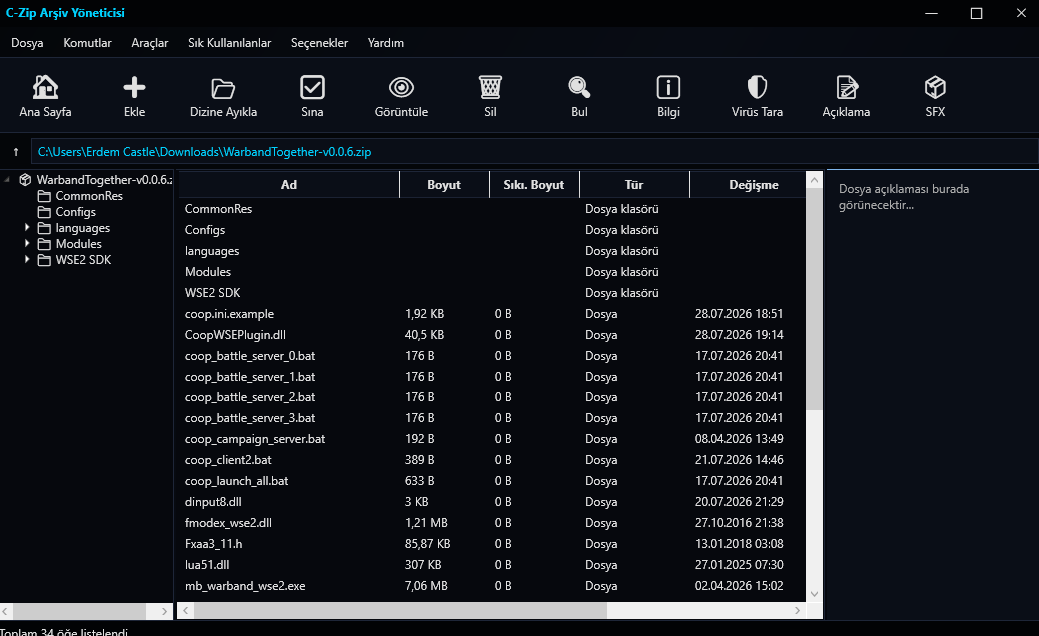This screenshot has height=636, width=1039.
Task: Sort by Sıkı. Boyut column header
Action: click(x=534, y=185)
